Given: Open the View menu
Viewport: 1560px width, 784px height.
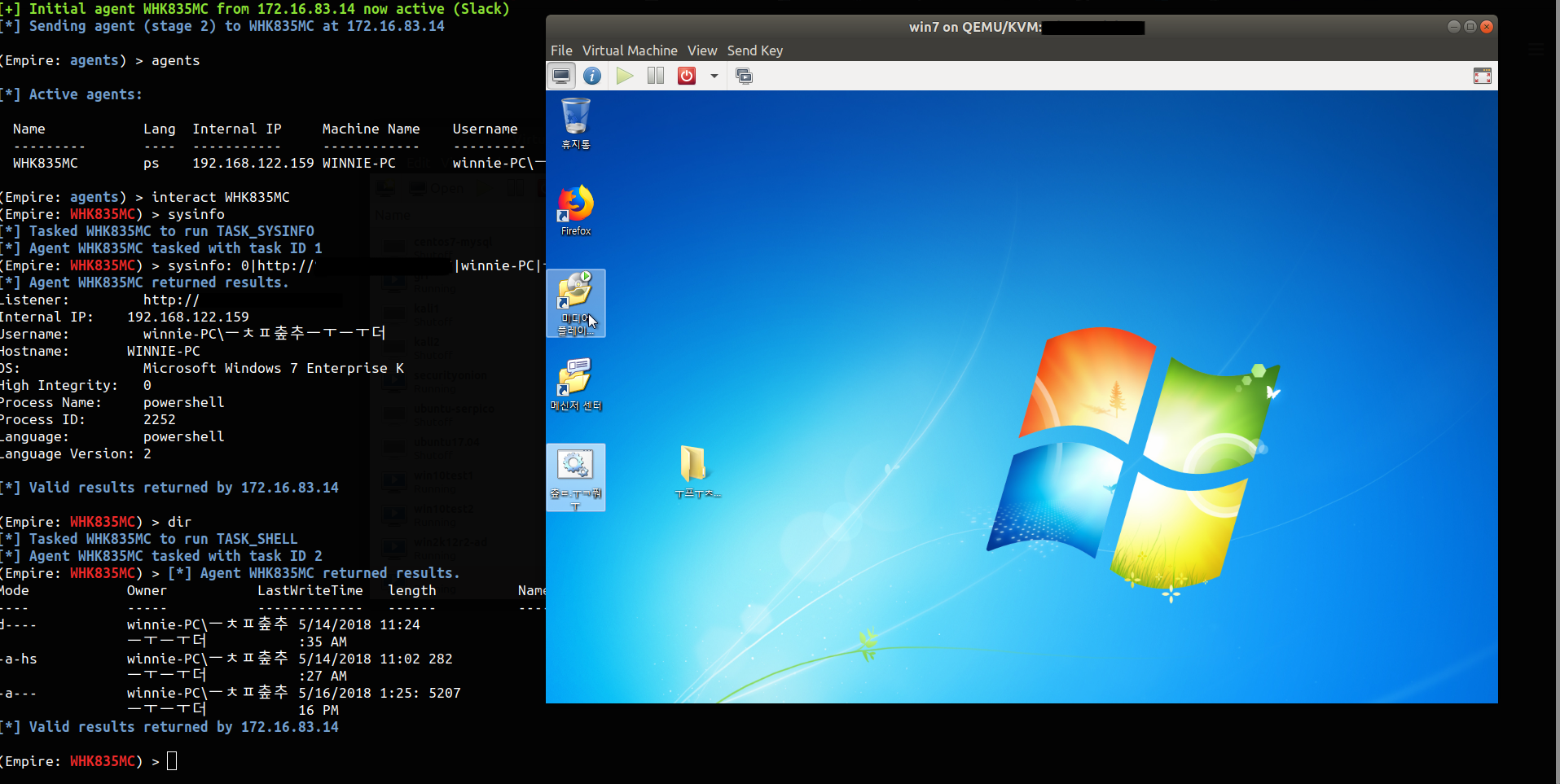Looking at the screenshot, I should click(x=701, y=50).
